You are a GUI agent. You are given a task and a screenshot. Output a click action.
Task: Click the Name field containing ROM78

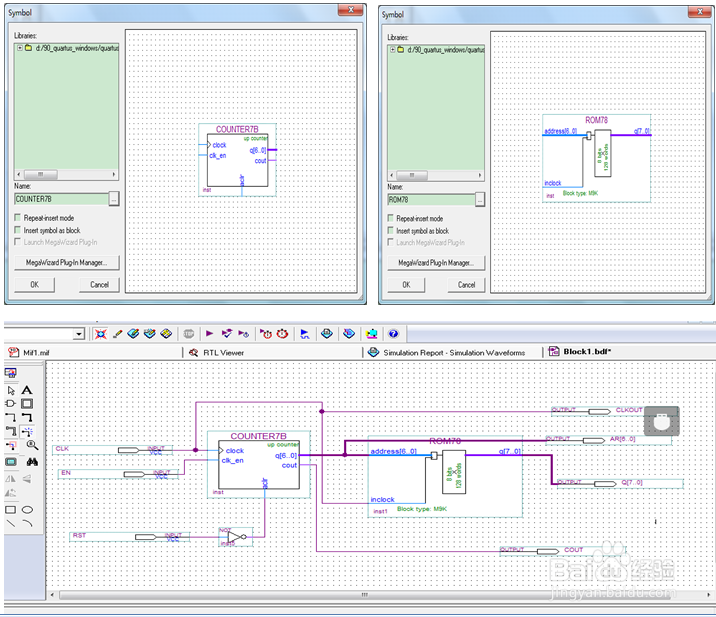(x=431, y=200)
